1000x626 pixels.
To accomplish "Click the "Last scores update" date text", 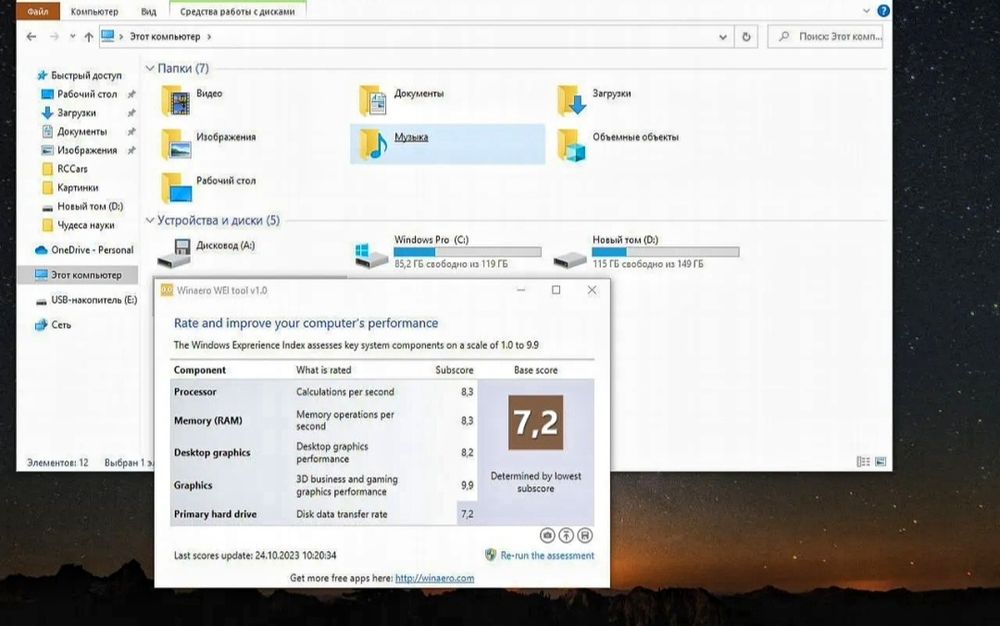I will [255, 555].
